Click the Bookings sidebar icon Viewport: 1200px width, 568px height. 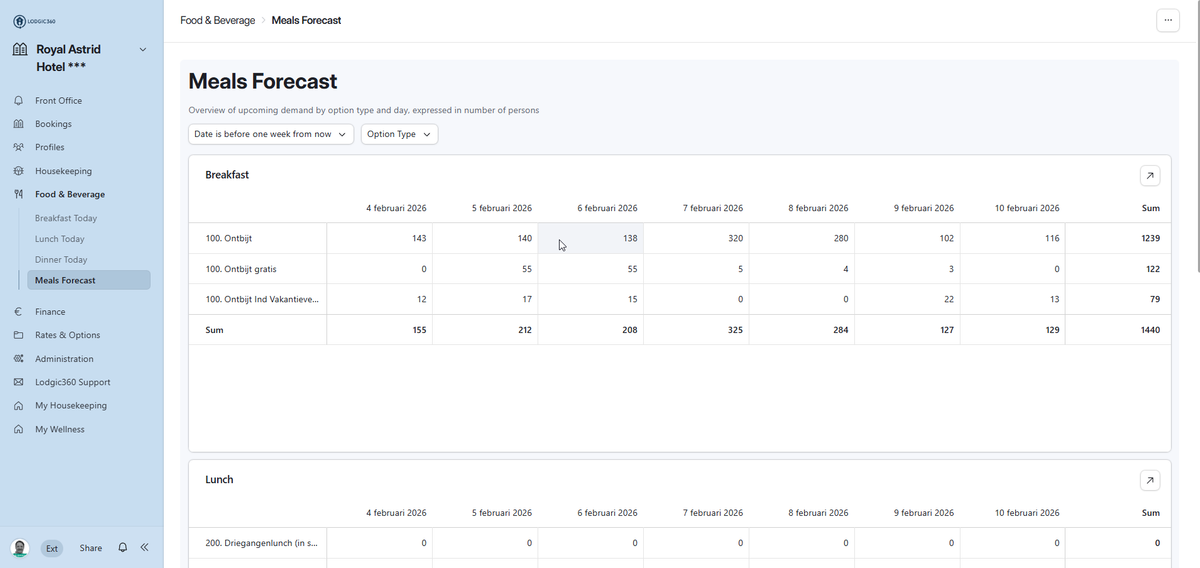tap(18, 124)
